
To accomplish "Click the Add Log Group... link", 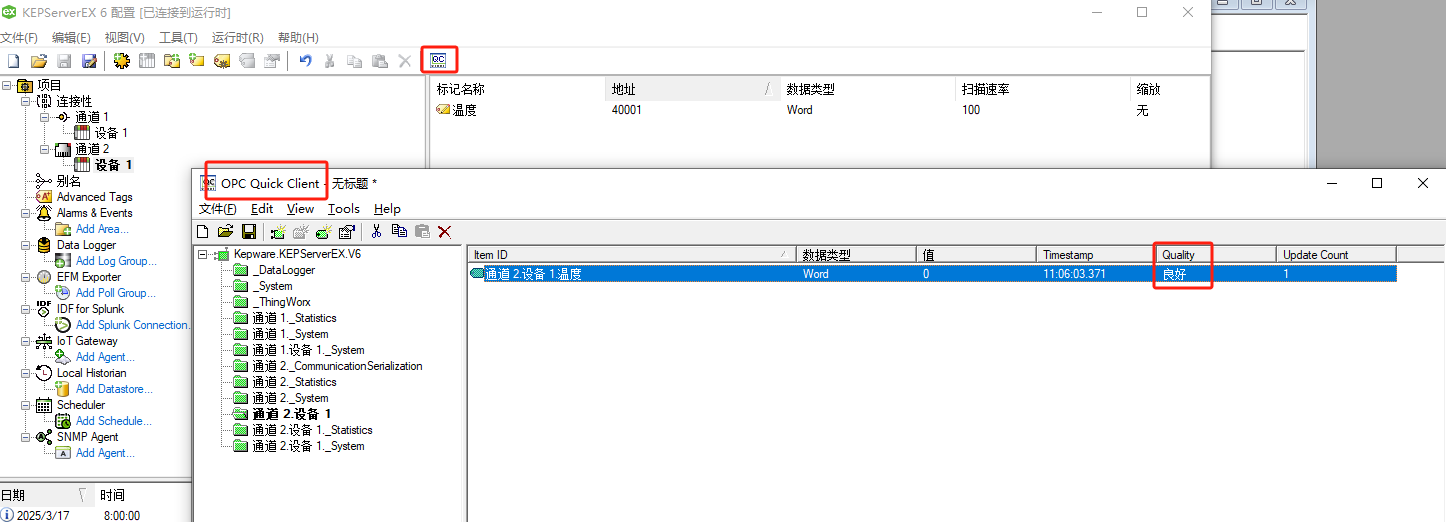I will coord(116,261).
